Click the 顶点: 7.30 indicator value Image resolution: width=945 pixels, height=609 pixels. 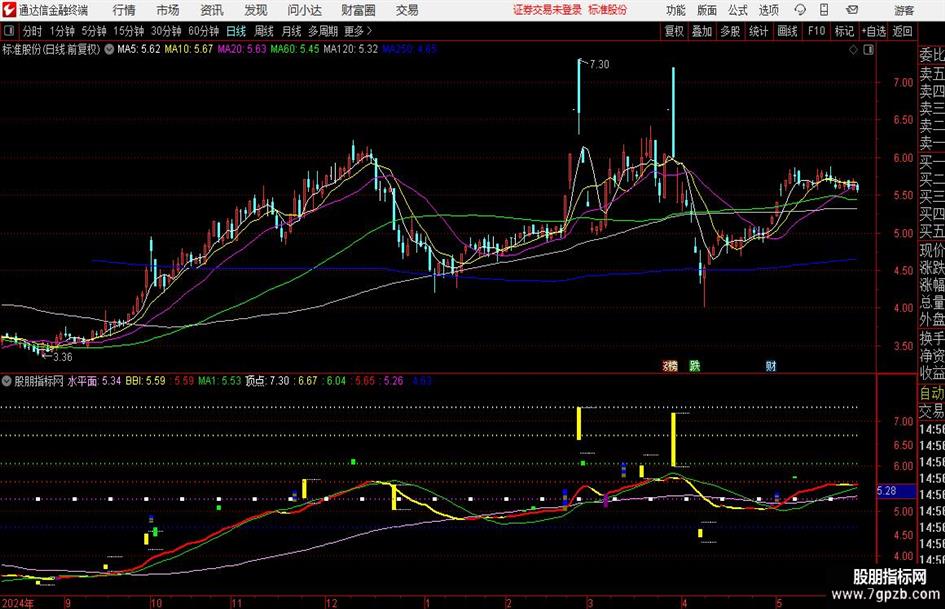(x=267, y=381)
